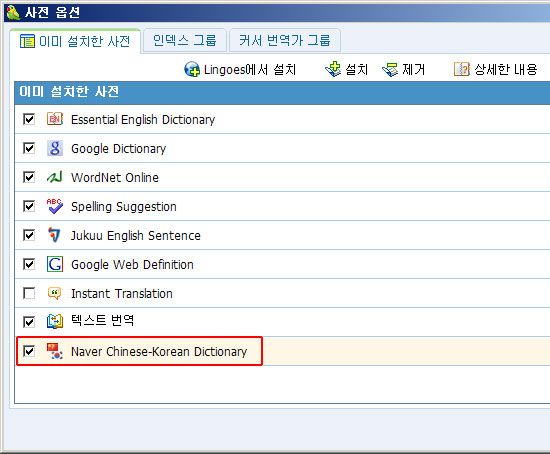
Task: Open the 커서 번역가 그룹 tab
Action: pyautogui.click(x=284, y=40)
